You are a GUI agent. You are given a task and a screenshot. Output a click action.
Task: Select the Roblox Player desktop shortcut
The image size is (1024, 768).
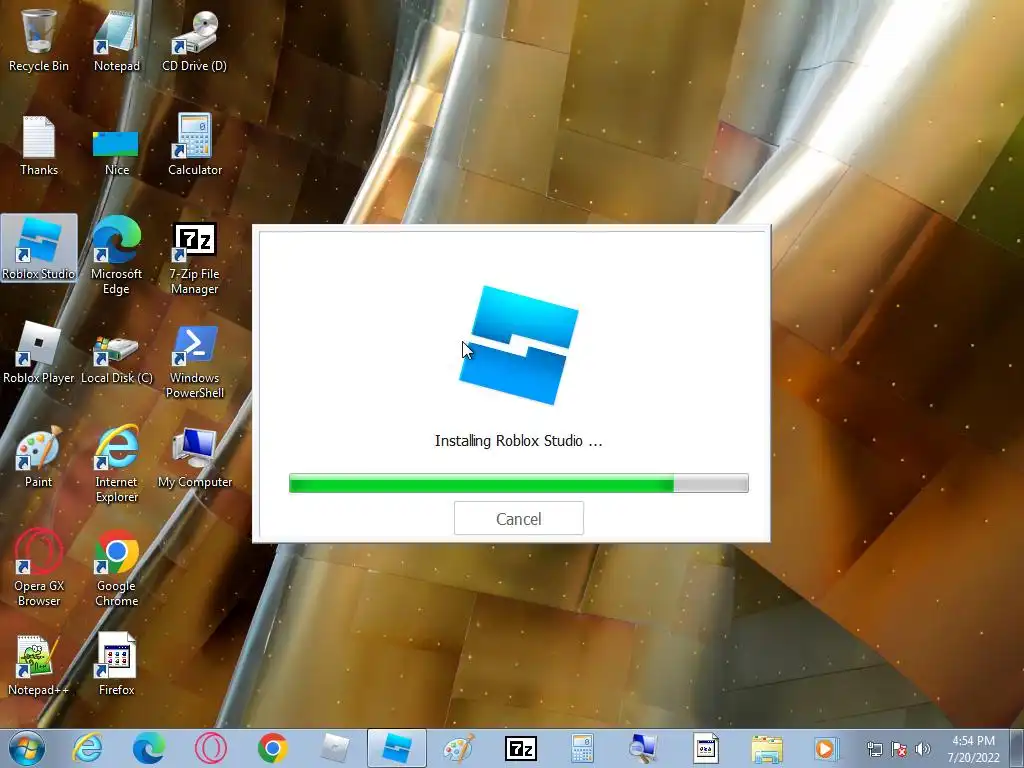point(39,353)
